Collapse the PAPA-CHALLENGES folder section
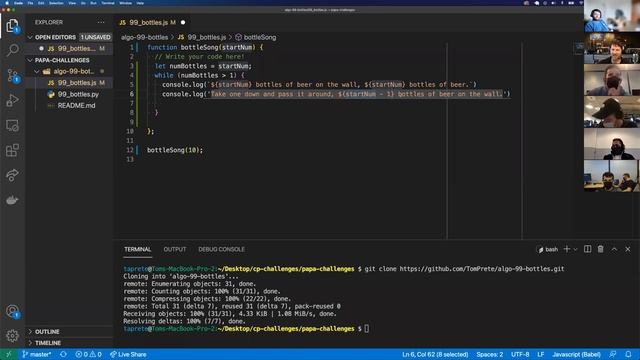 (x=62, y=60)
